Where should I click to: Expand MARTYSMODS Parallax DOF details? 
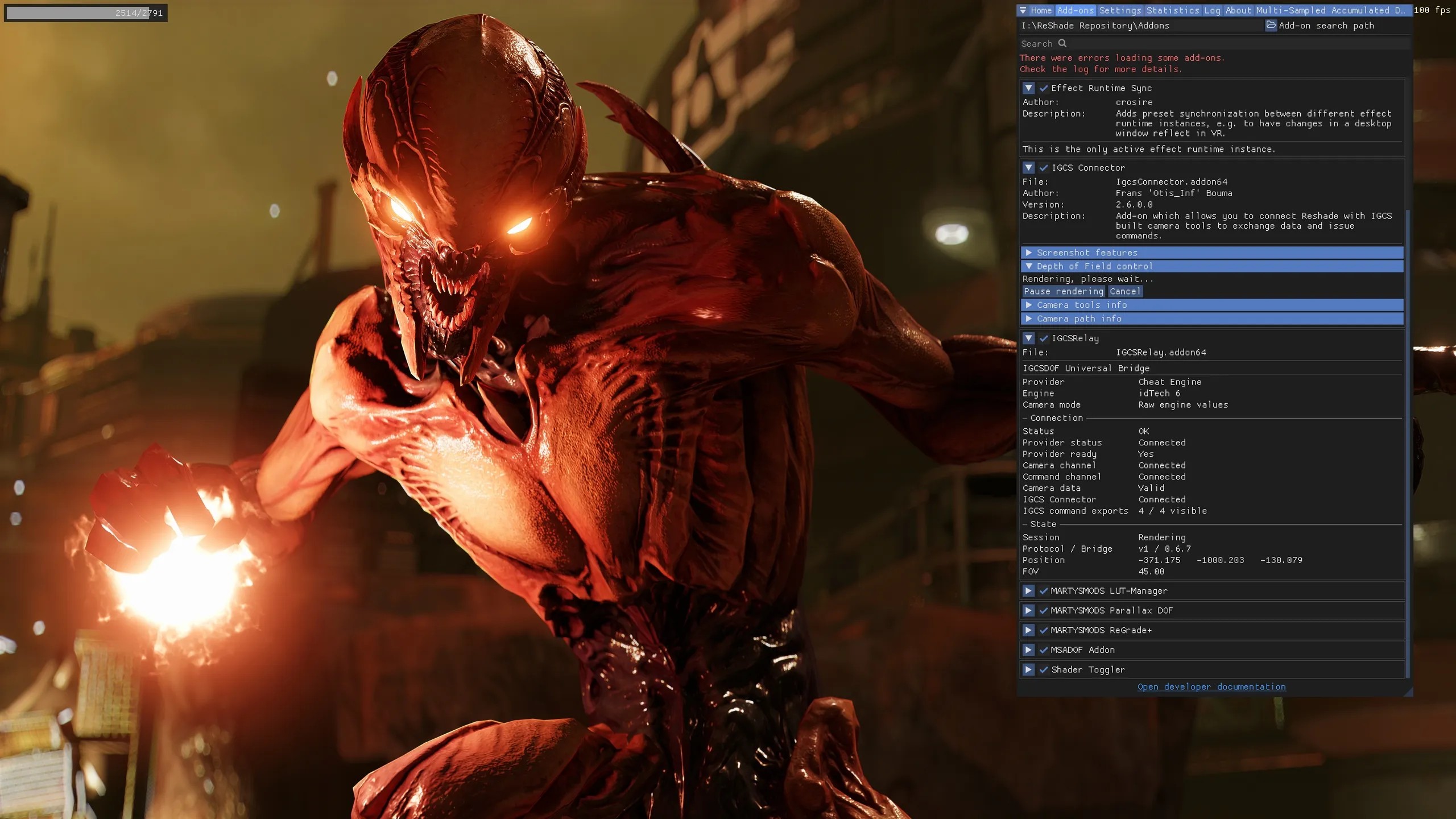(1028, 611)
